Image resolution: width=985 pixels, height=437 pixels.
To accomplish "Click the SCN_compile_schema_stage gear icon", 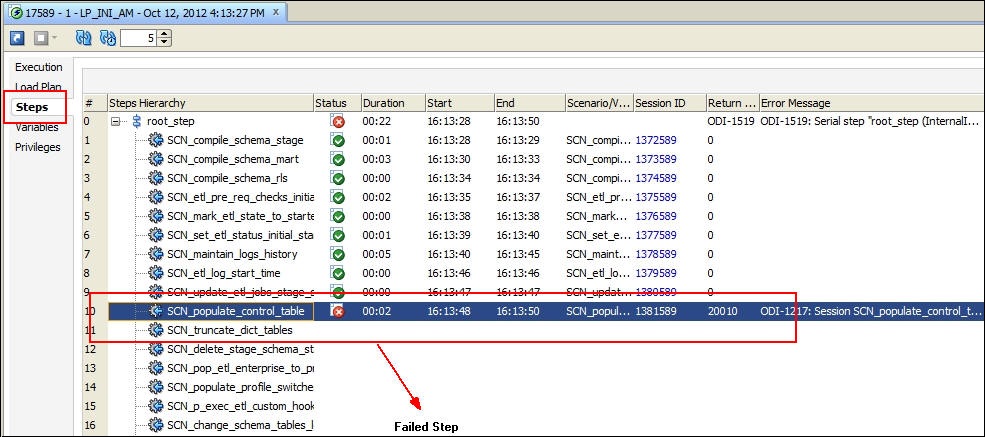I will point(156,140).
